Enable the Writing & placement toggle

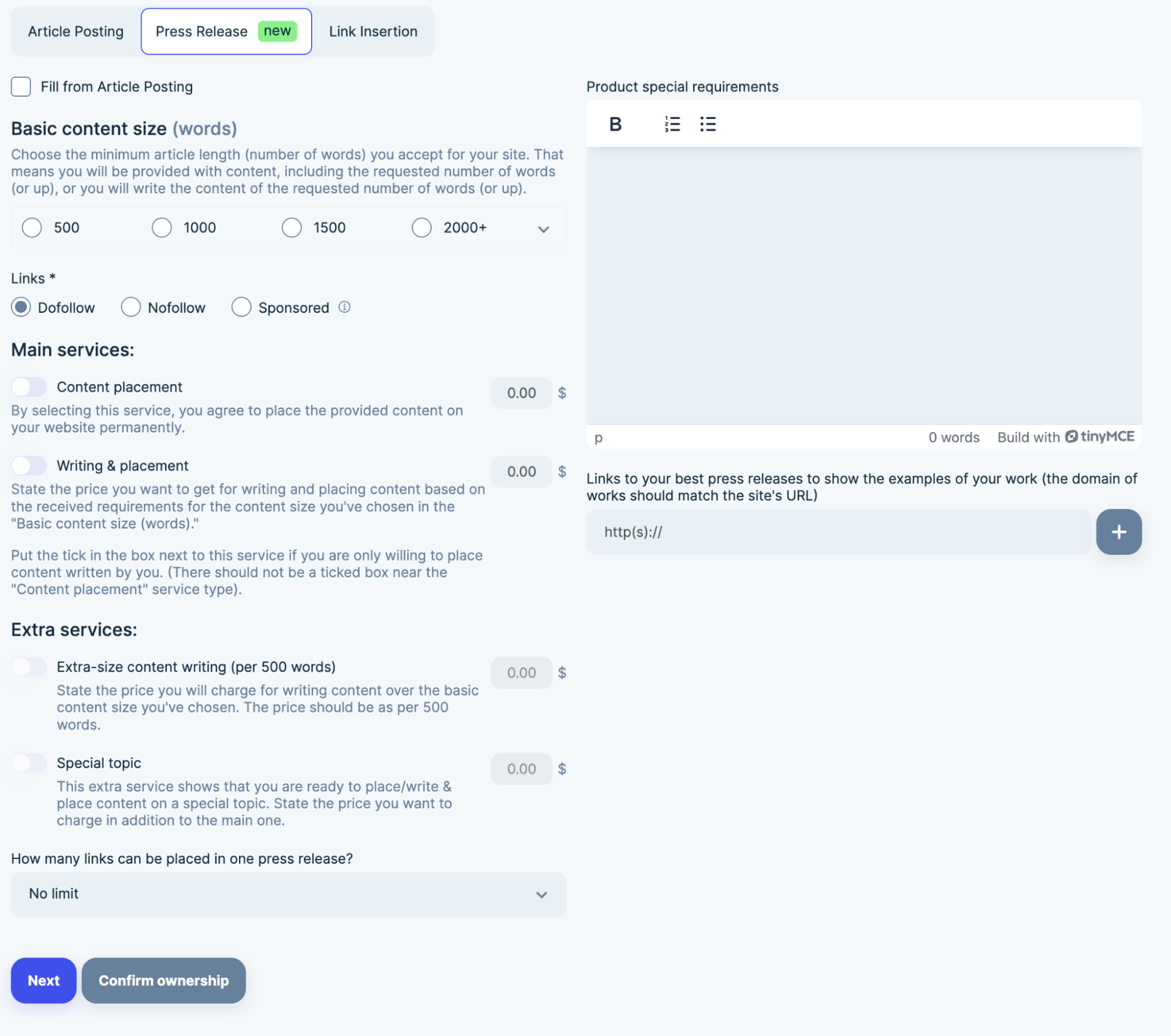29,465
